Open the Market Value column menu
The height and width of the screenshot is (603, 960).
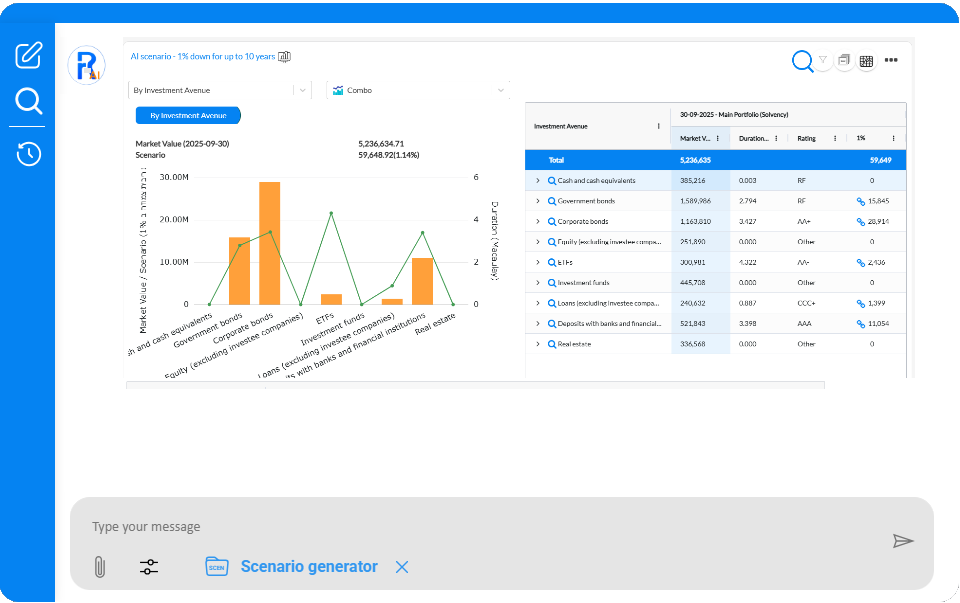click(718, 138)
